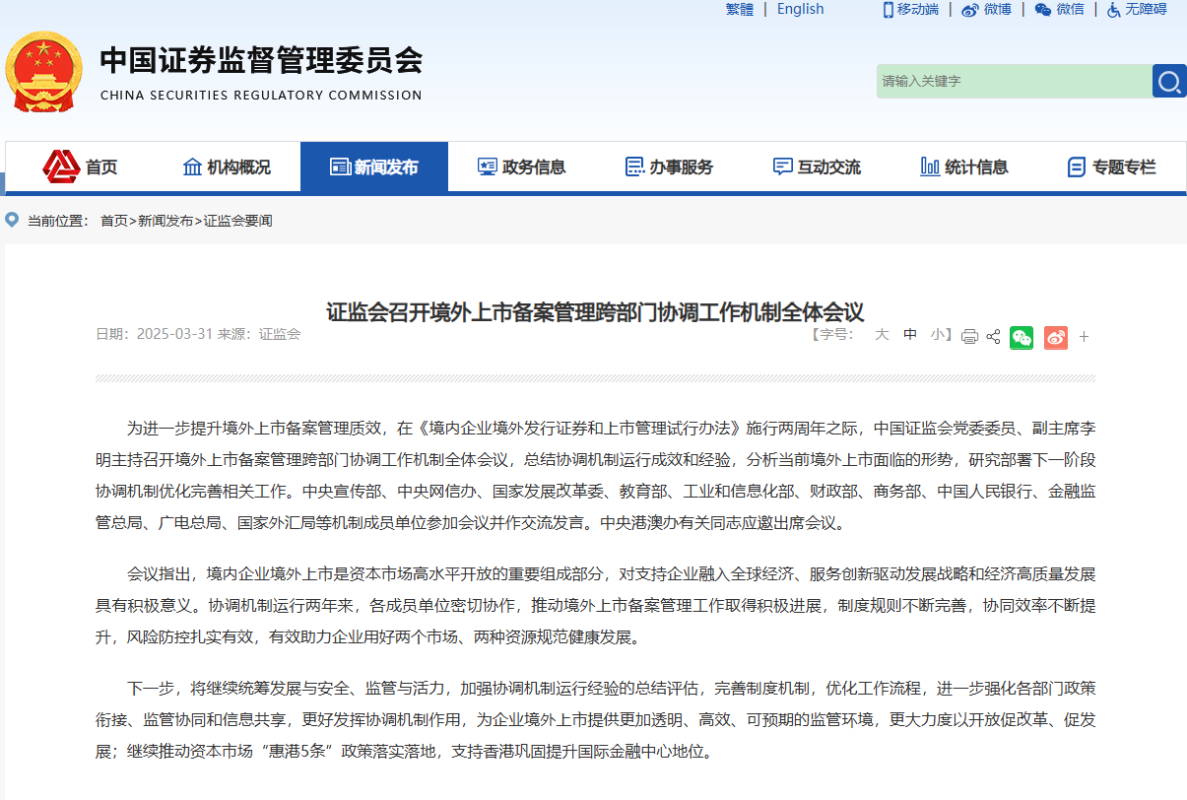
Task: Click the search magnifier button
Action: (x=1168, y=81)
